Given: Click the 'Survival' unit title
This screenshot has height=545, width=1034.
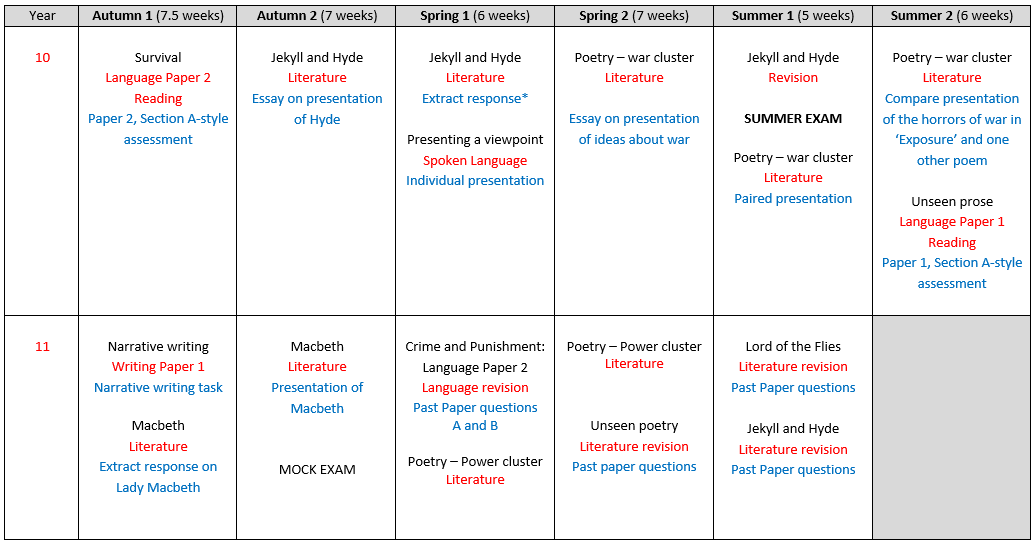Looking at the screenshot, I should click(x=158, y=57).
